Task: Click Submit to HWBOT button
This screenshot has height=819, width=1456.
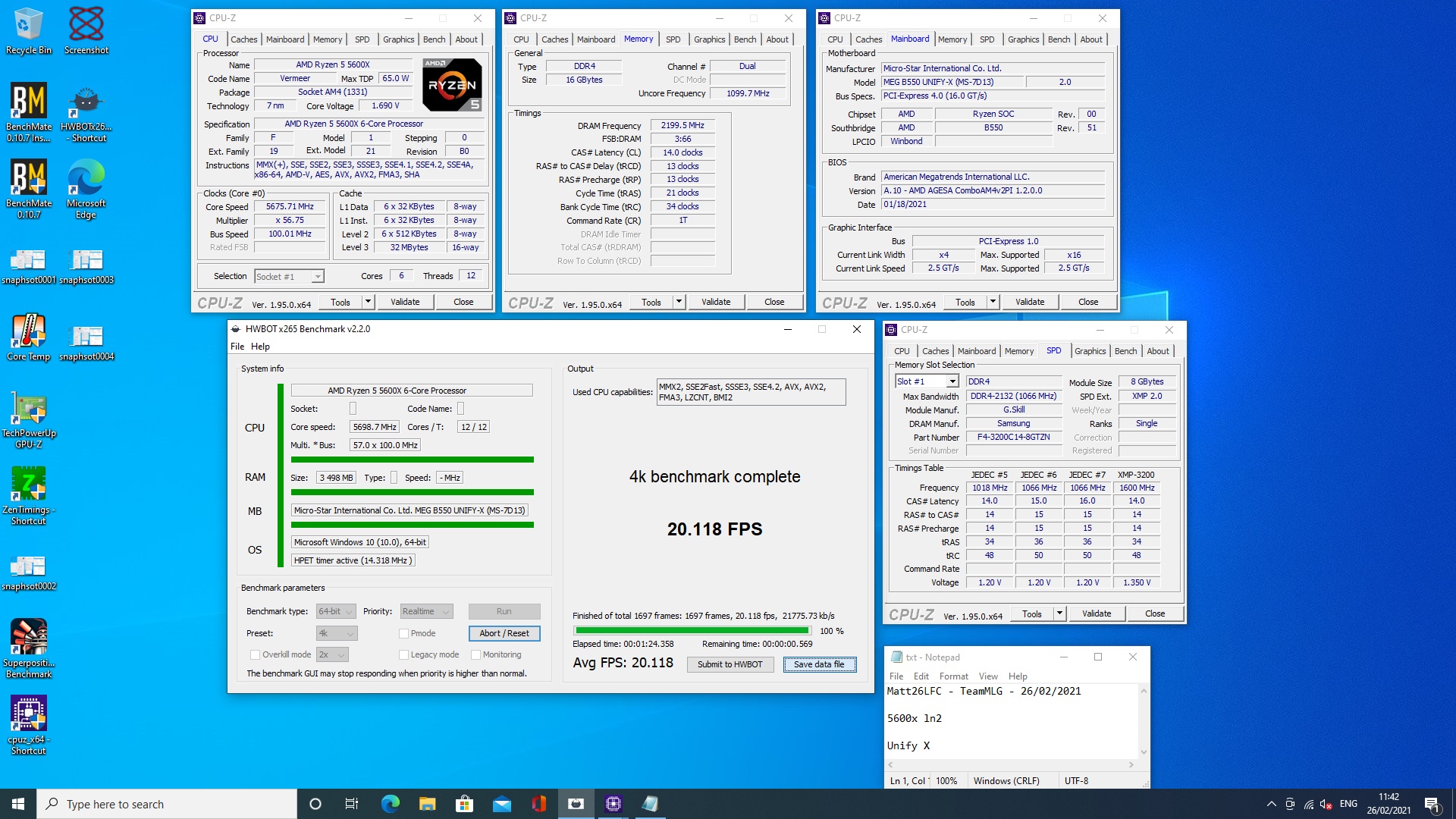Action: [730, 664]
